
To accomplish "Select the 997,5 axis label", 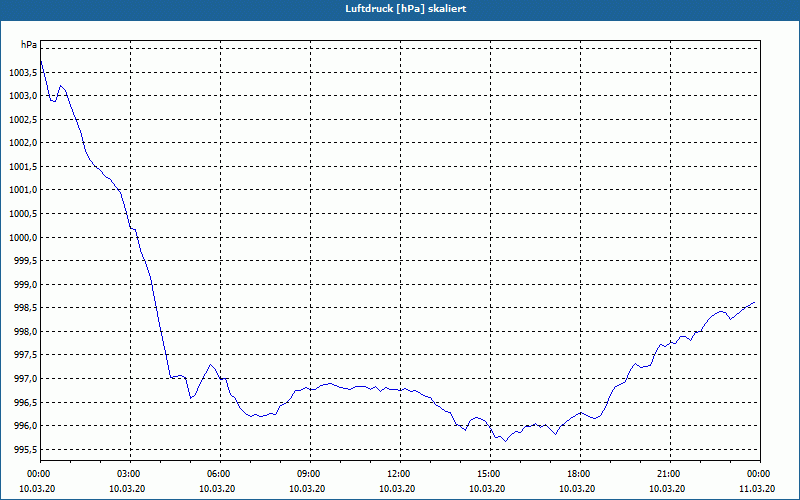I will (x=25, y=355).
